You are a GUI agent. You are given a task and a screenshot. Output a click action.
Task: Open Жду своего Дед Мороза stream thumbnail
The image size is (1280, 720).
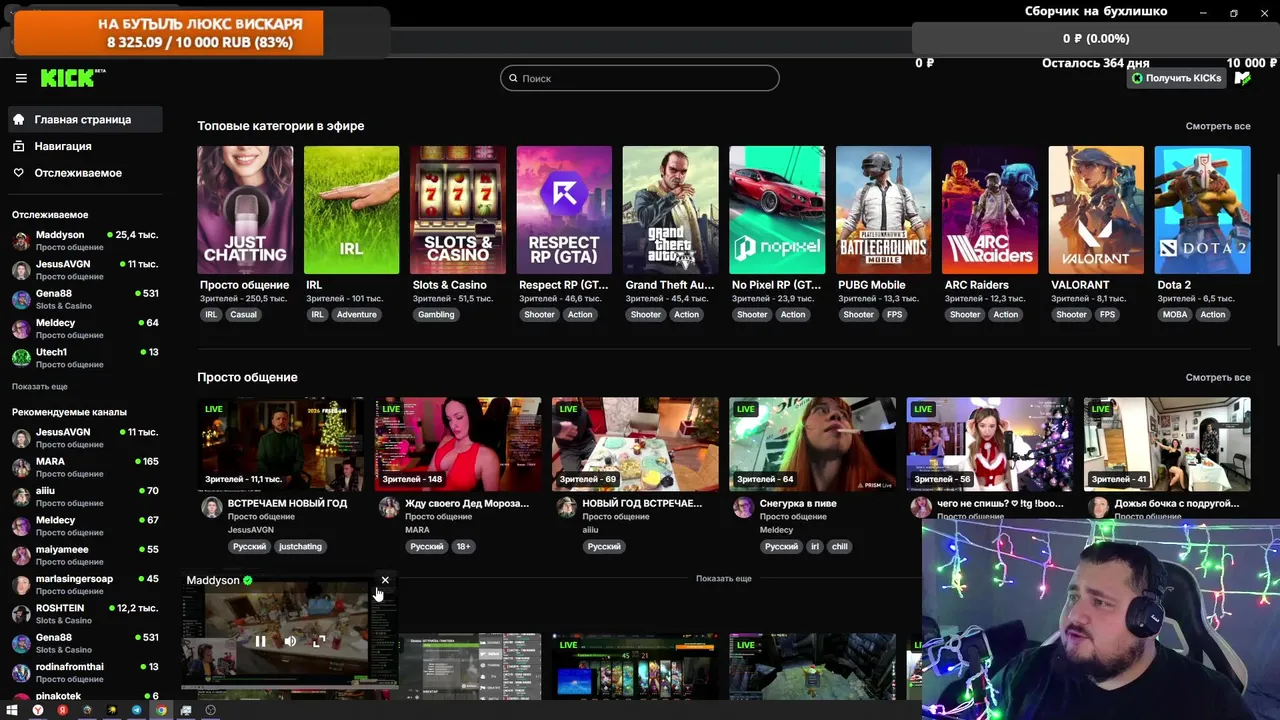pyautogui.click(x=458, y=444)
